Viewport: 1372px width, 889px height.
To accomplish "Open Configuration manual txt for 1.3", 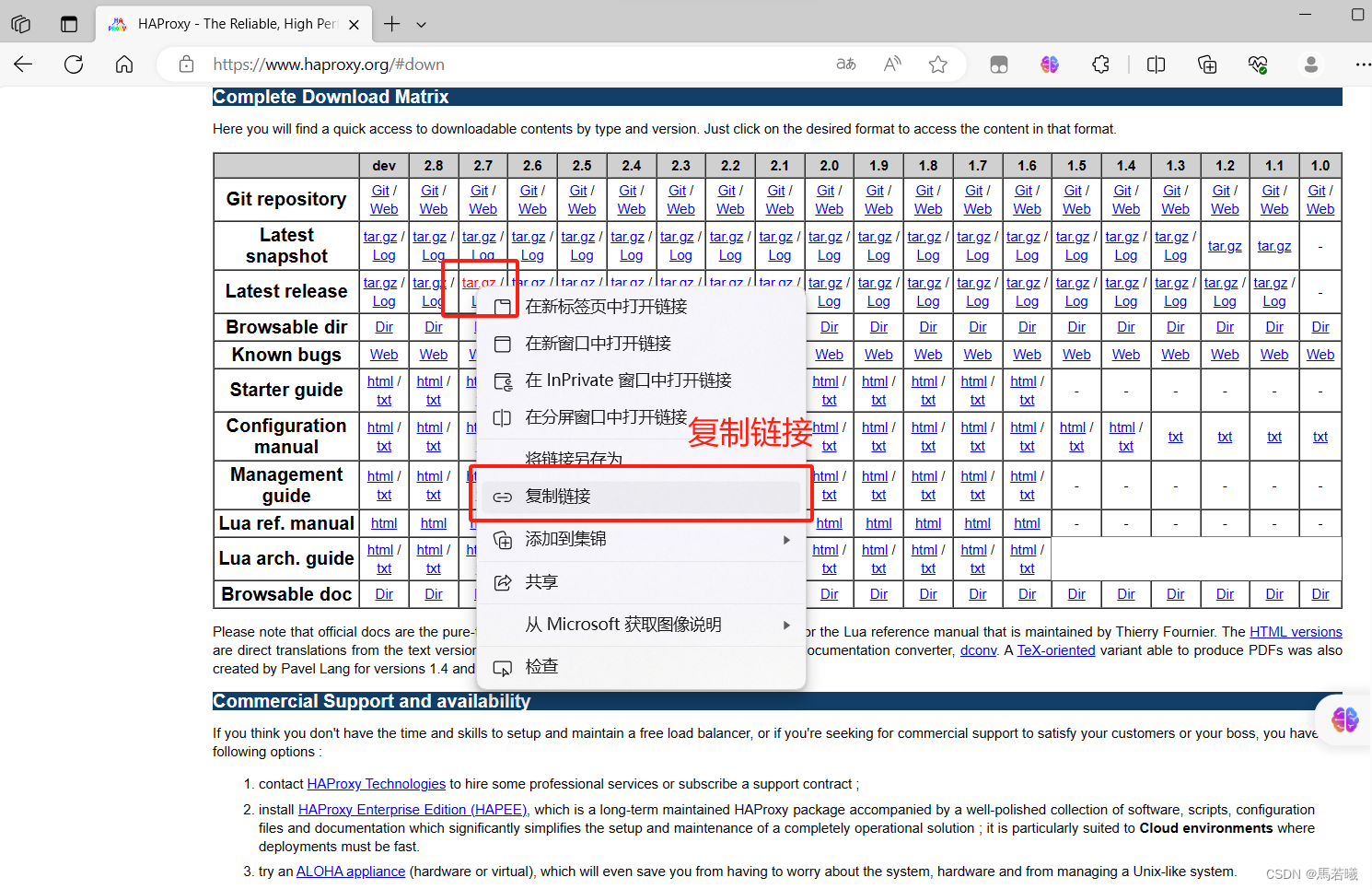I will (x=1176, y=437).
